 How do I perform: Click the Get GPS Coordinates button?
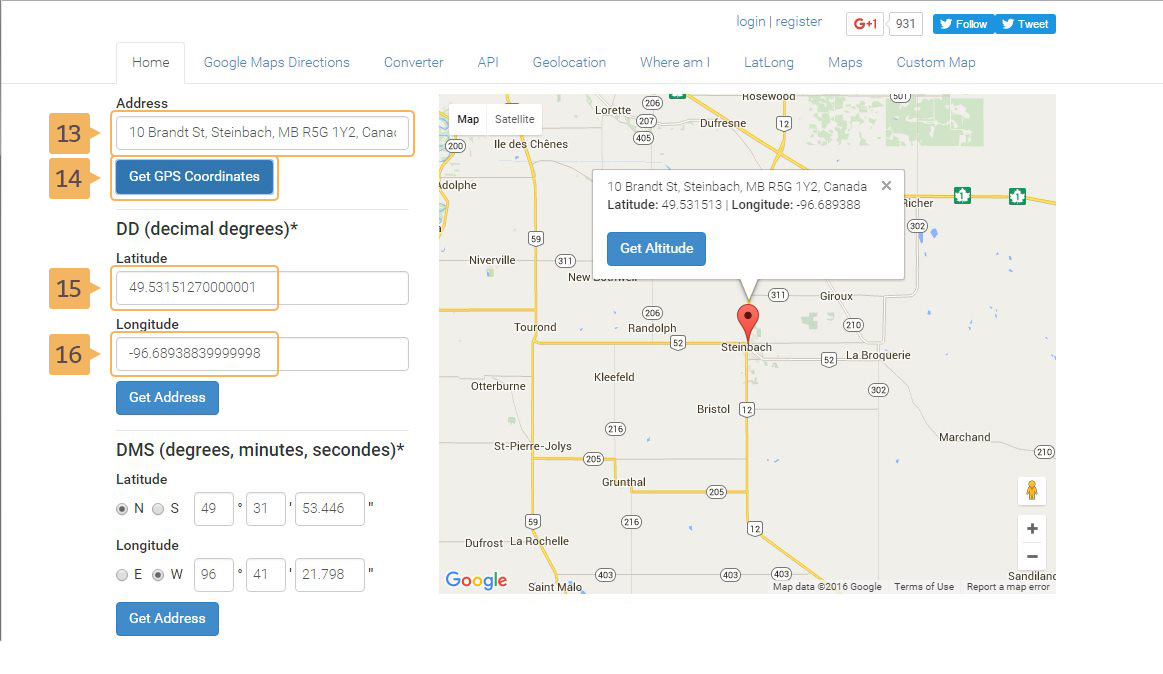(194, 177)
